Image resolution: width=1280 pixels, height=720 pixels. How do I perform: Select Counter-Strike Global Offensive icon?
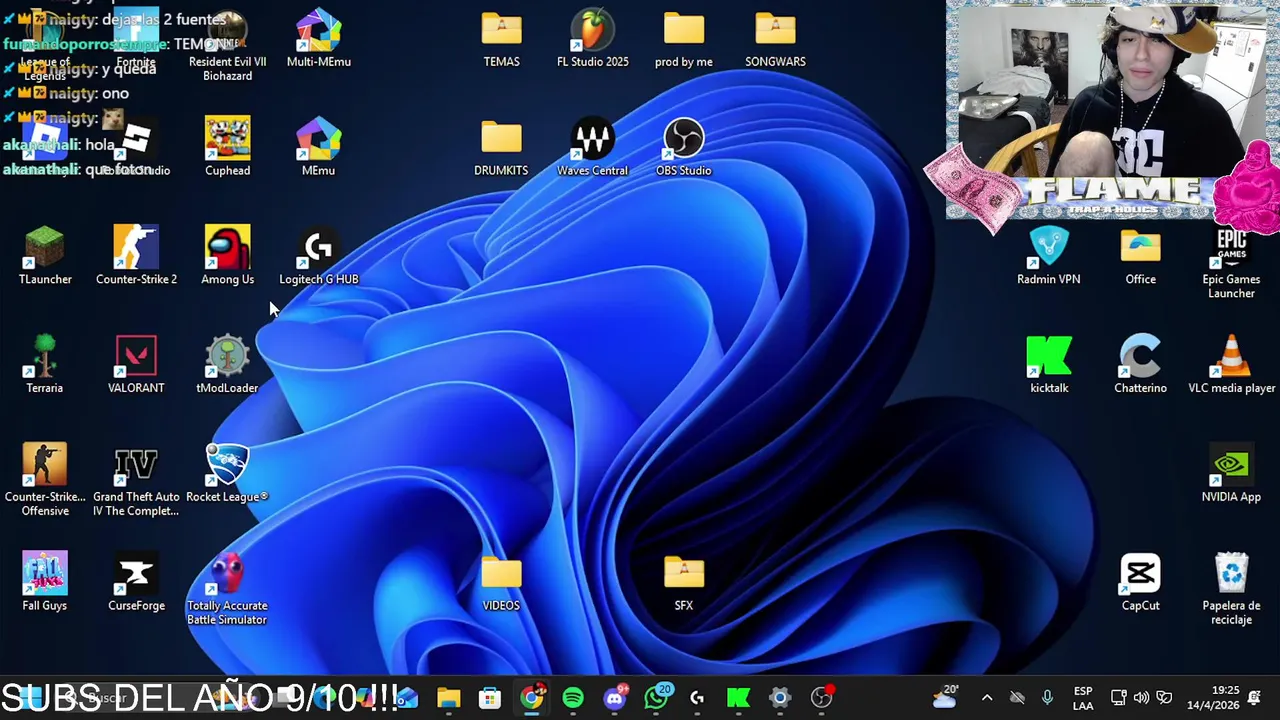pos(45,480)
